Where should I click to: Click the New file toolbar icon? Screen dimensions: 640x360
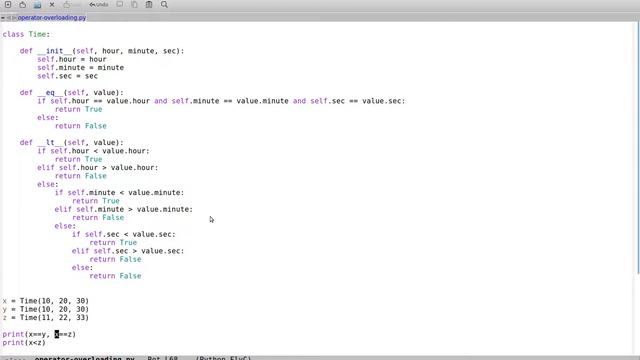(8, 4)
